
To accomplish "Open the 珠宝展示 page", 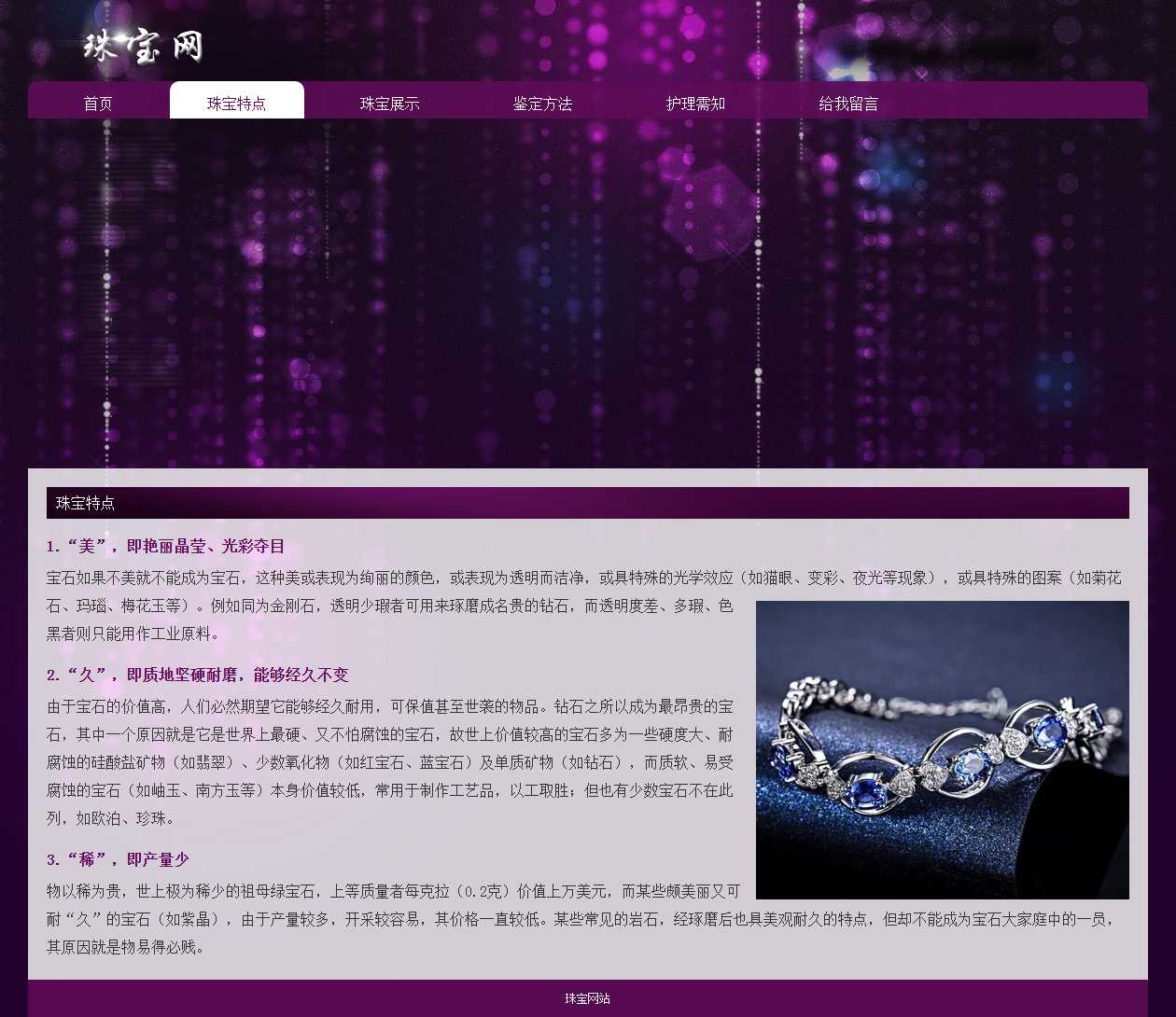I will click(x=390, y=104).
